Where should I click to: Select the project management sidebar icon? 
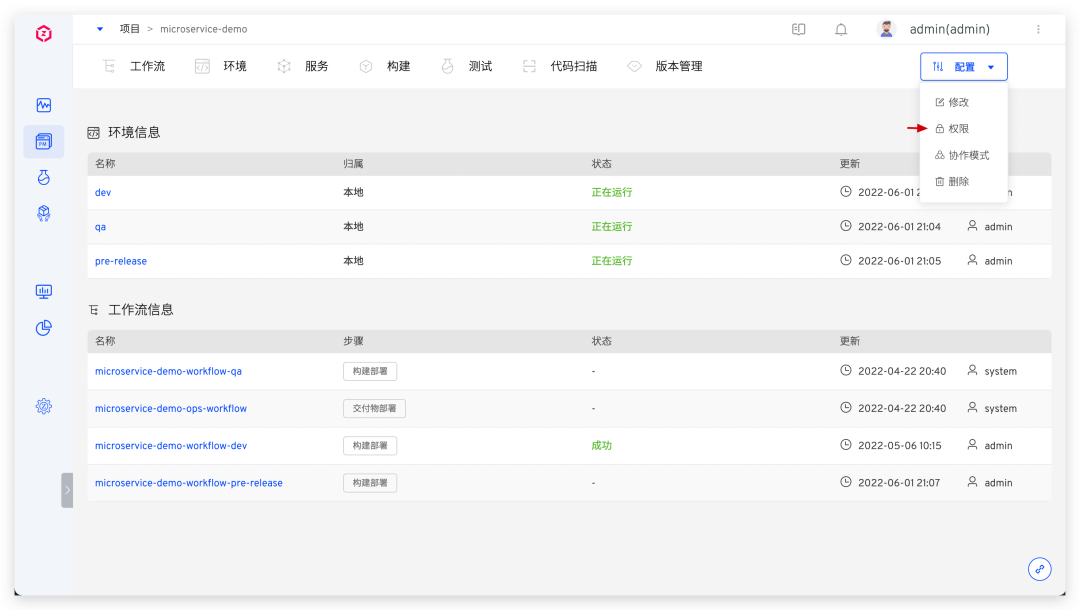pos(43,142)
